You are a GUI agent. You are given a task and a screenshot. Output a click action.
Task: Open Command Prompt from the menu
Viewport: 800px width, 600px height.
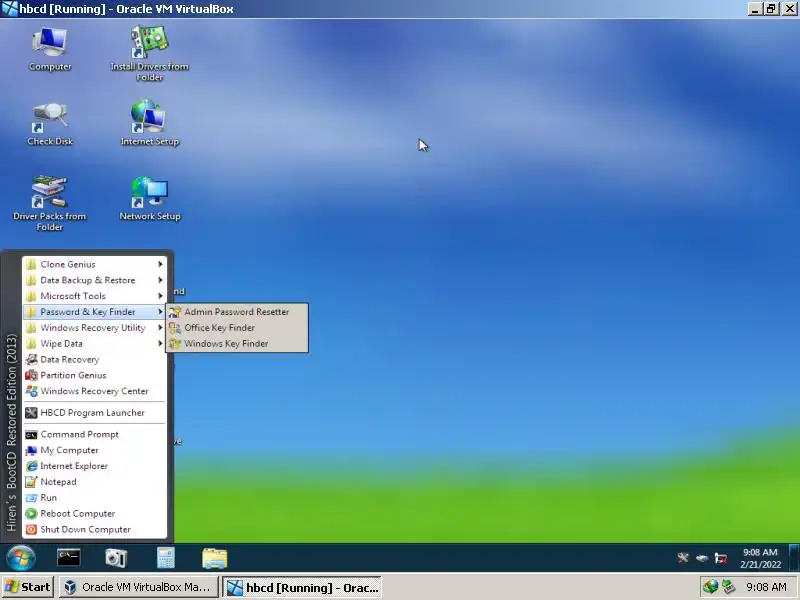point(94,434)
